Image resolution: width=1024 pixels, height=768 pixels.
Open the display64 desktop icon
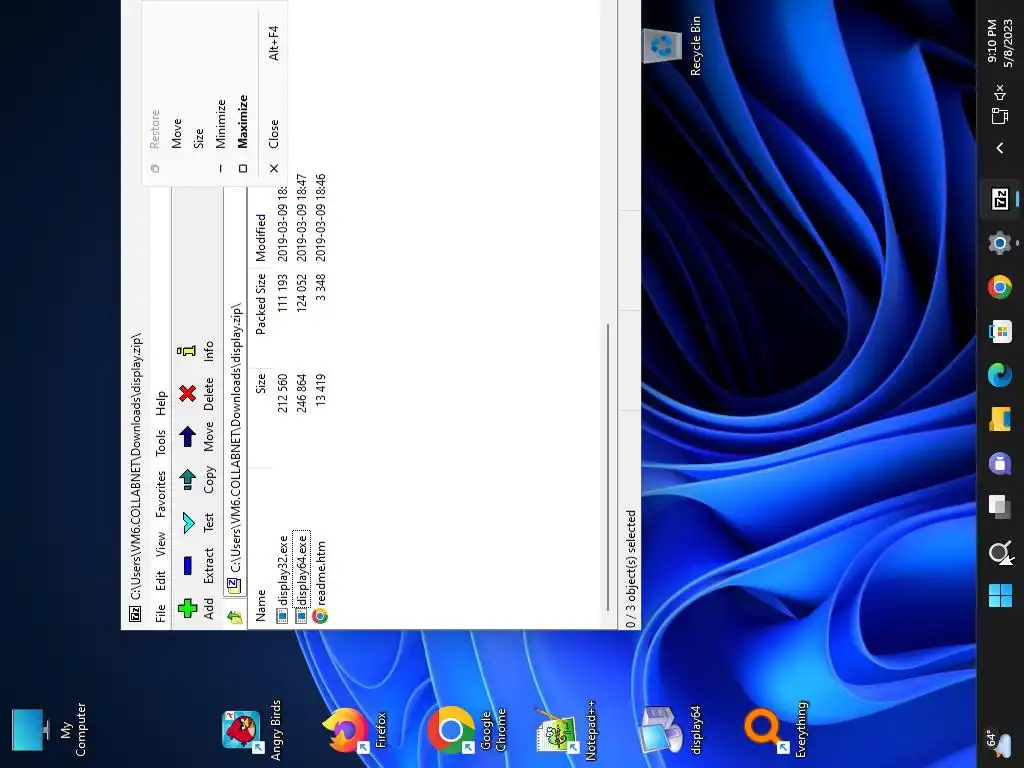tap(671, 729)
